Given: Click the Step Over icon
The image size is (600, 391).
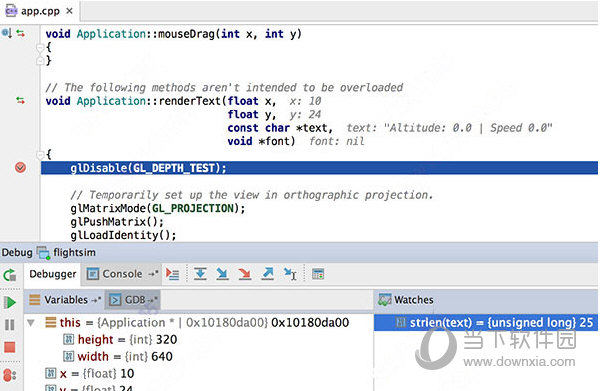Looking at the screenshot, I should (200, 274).
